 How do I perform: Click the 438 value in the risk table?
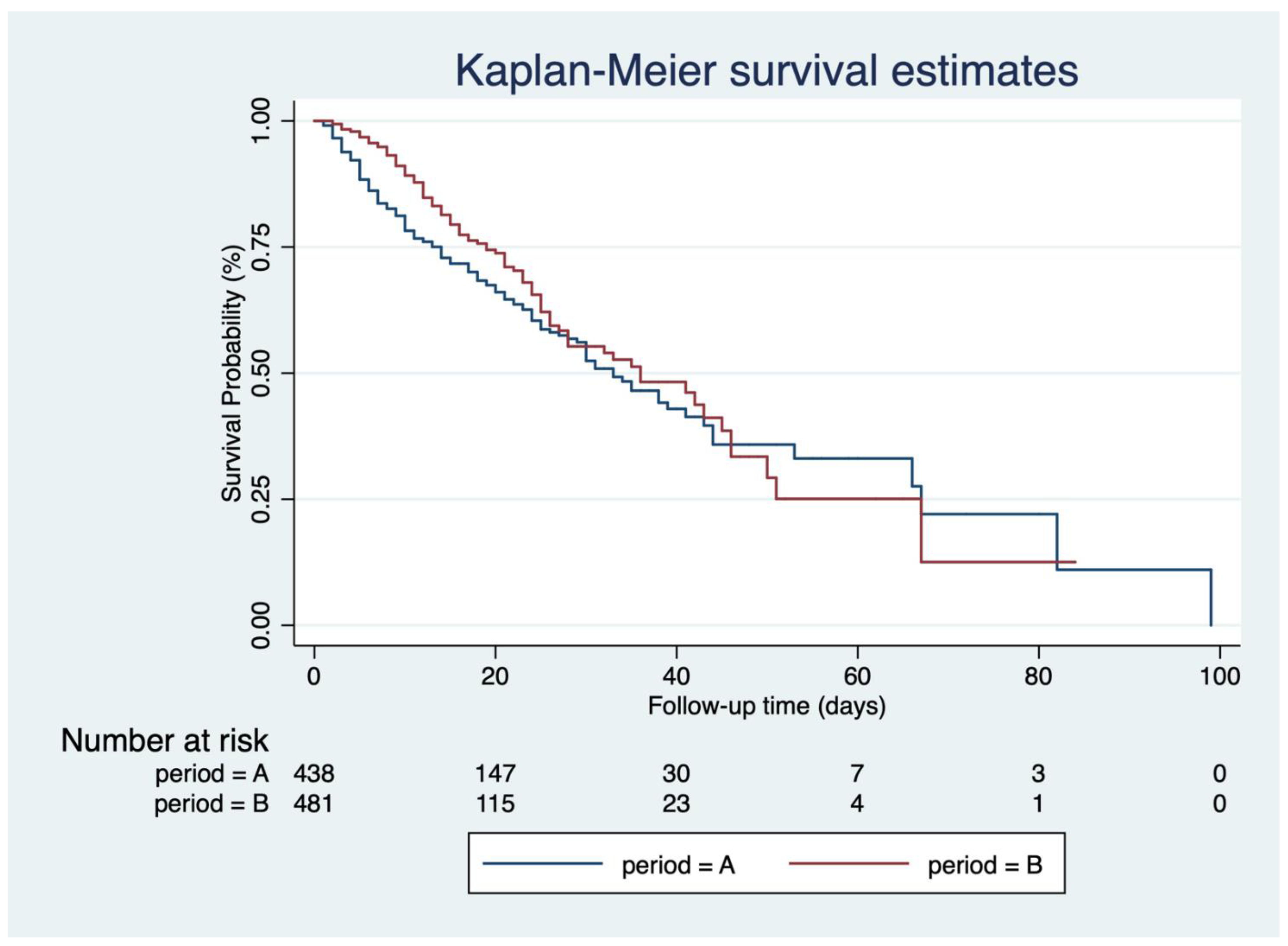click(x=314, y=774)
